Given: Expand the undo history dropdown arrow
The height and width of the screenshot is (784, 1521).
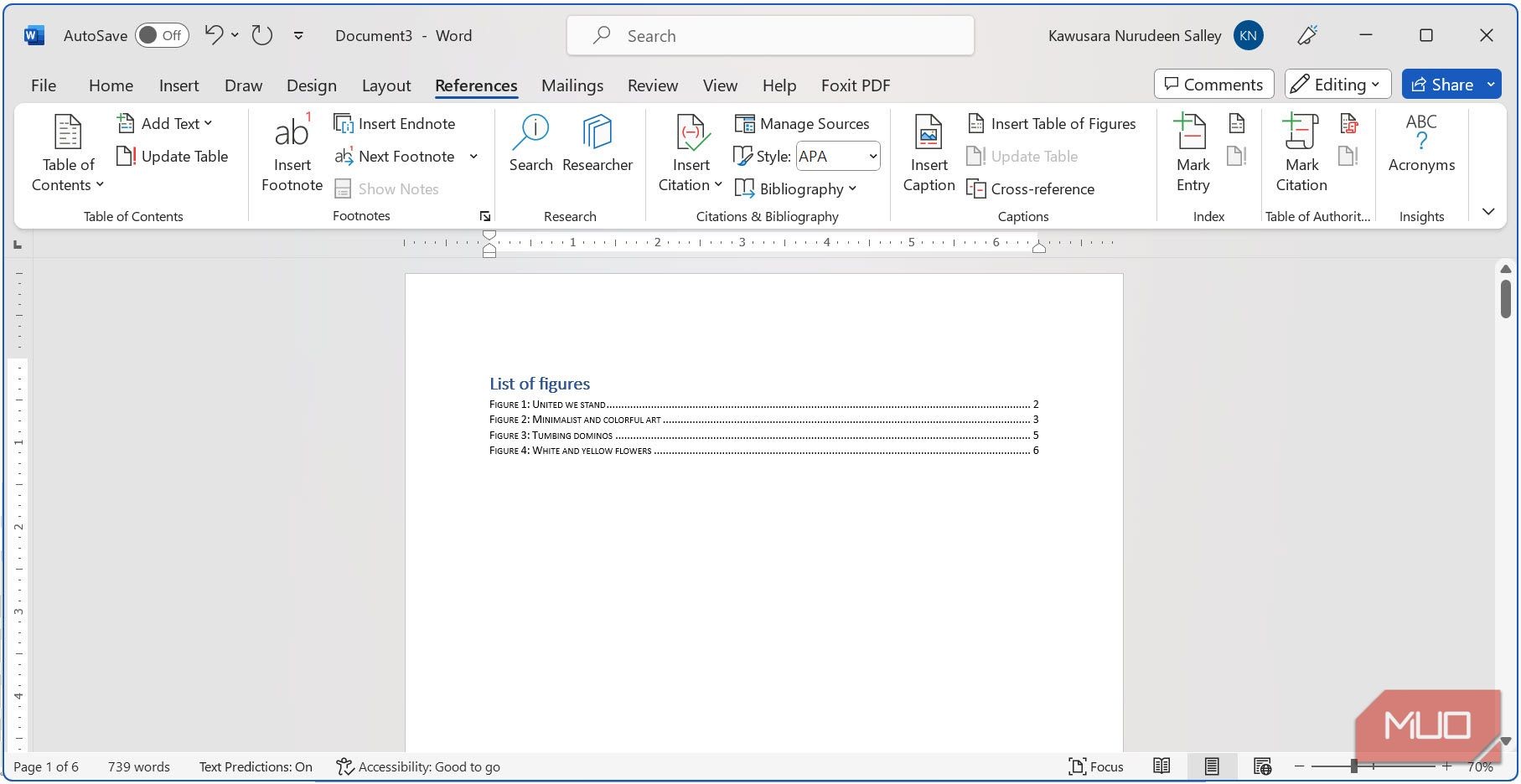Looking at the screenshot, I should coord(235,35).
